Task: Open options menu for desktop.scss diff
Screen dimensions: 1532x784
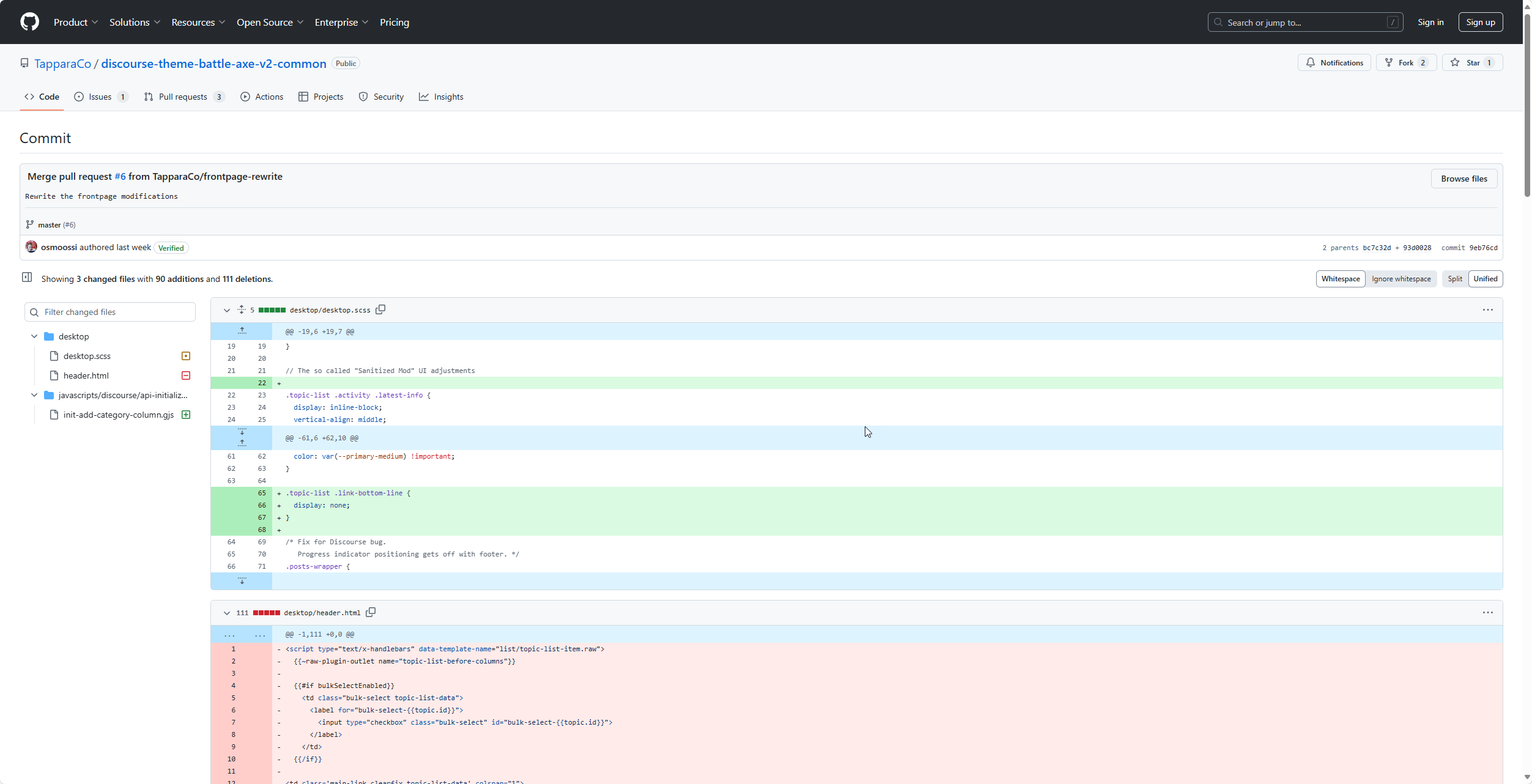Action: [x=1487, y=310]
